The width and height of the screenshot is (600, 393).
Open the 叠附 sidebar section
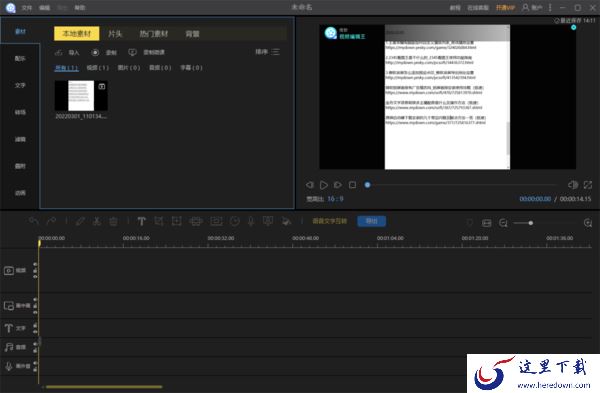(20, 166)
